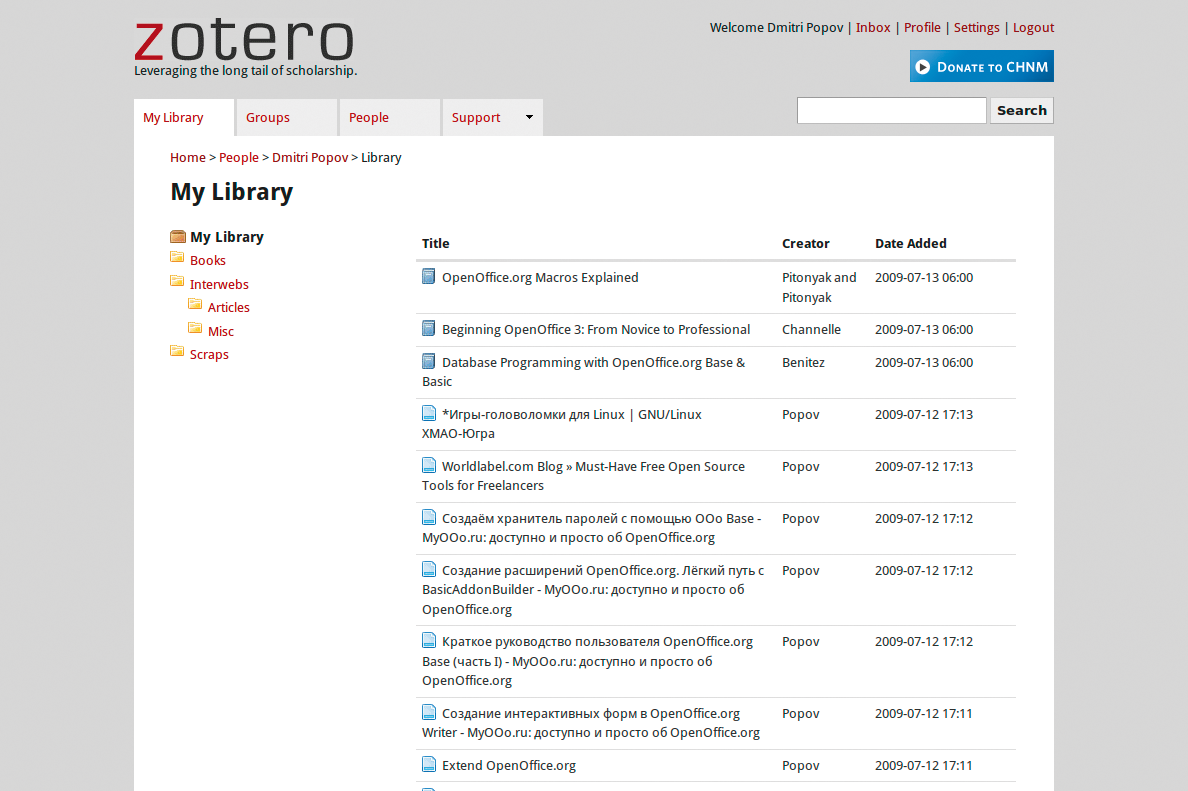Viewport: 1188px width, 791px height.
Task: Open item Создание расширений OpenOffice.org
Action: pyautogui.click(x=593, y=589)
